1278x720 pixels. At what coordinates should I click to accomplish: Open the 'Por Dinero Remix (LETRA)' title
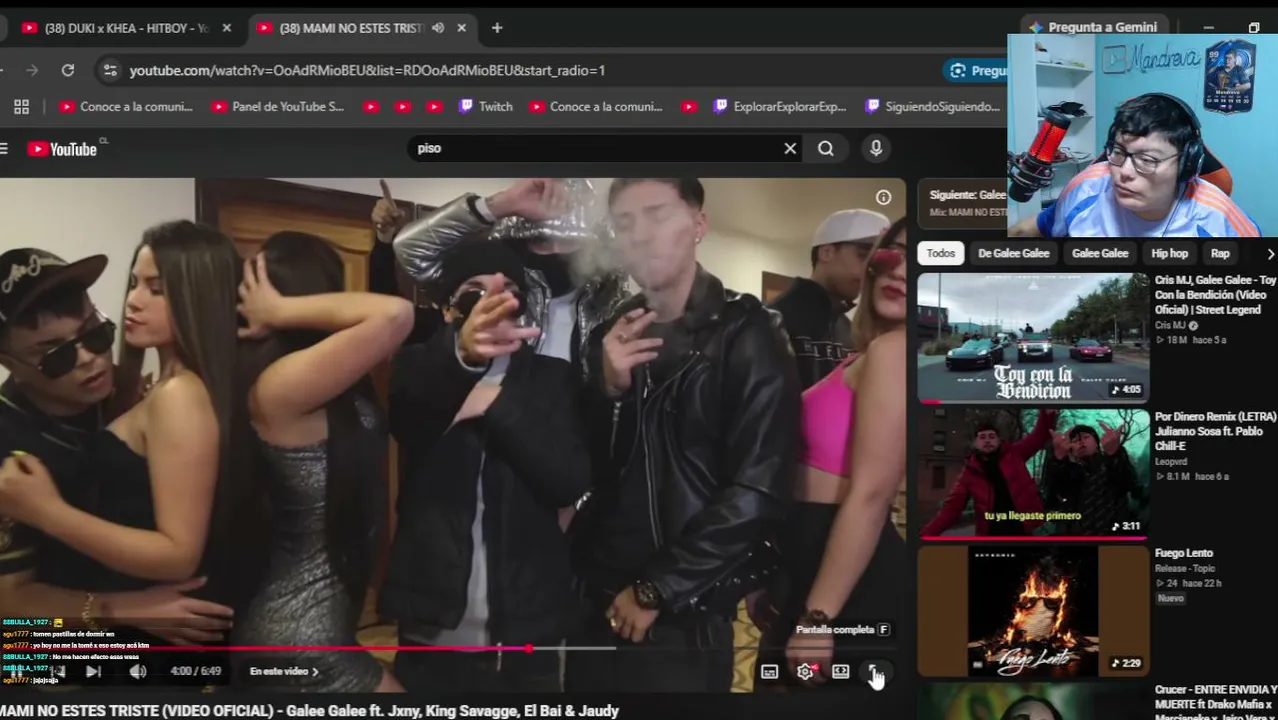tap(1216, 431)
